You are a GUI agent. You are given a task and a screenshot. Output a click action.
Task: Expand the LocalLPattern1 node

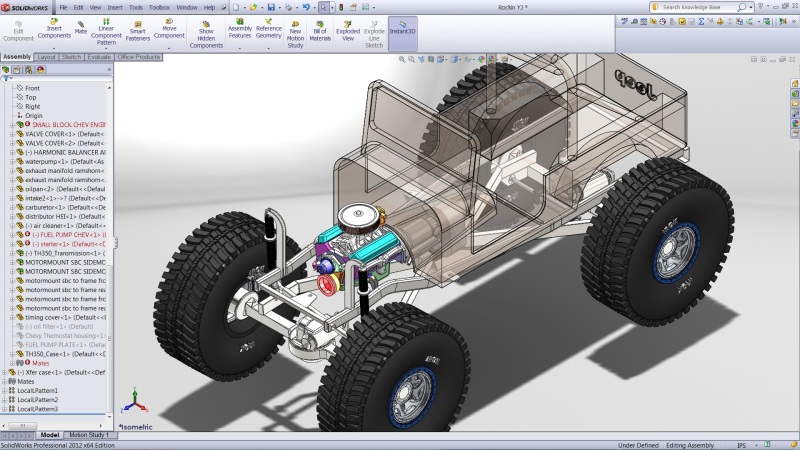pyautogui.click(x=5, y=390)
